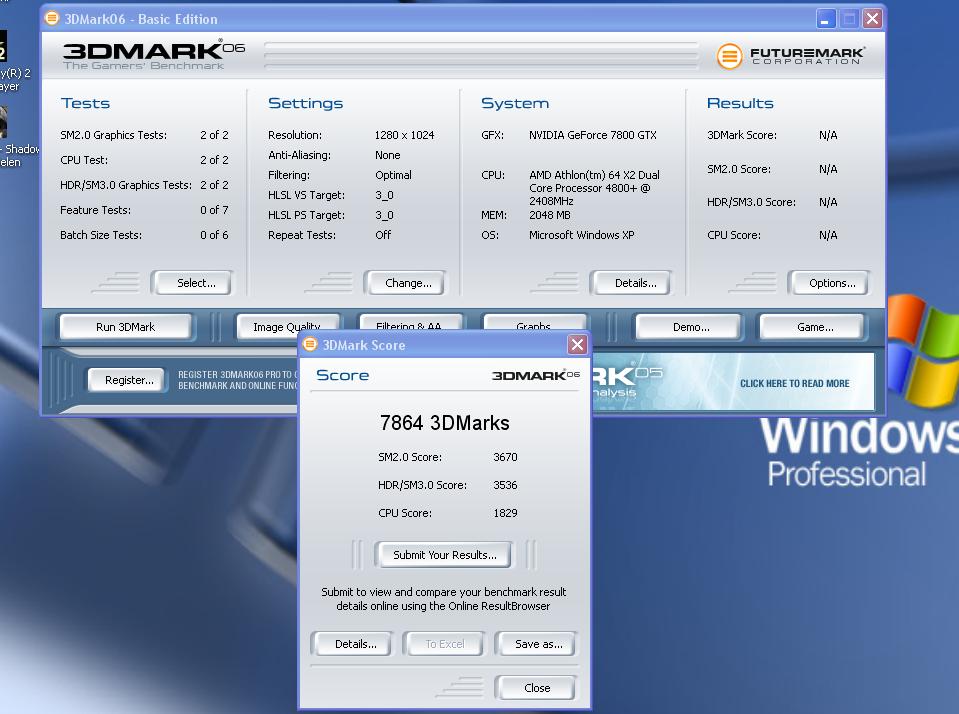Click the 'HLSL PS Target:' label

(306, 215)
